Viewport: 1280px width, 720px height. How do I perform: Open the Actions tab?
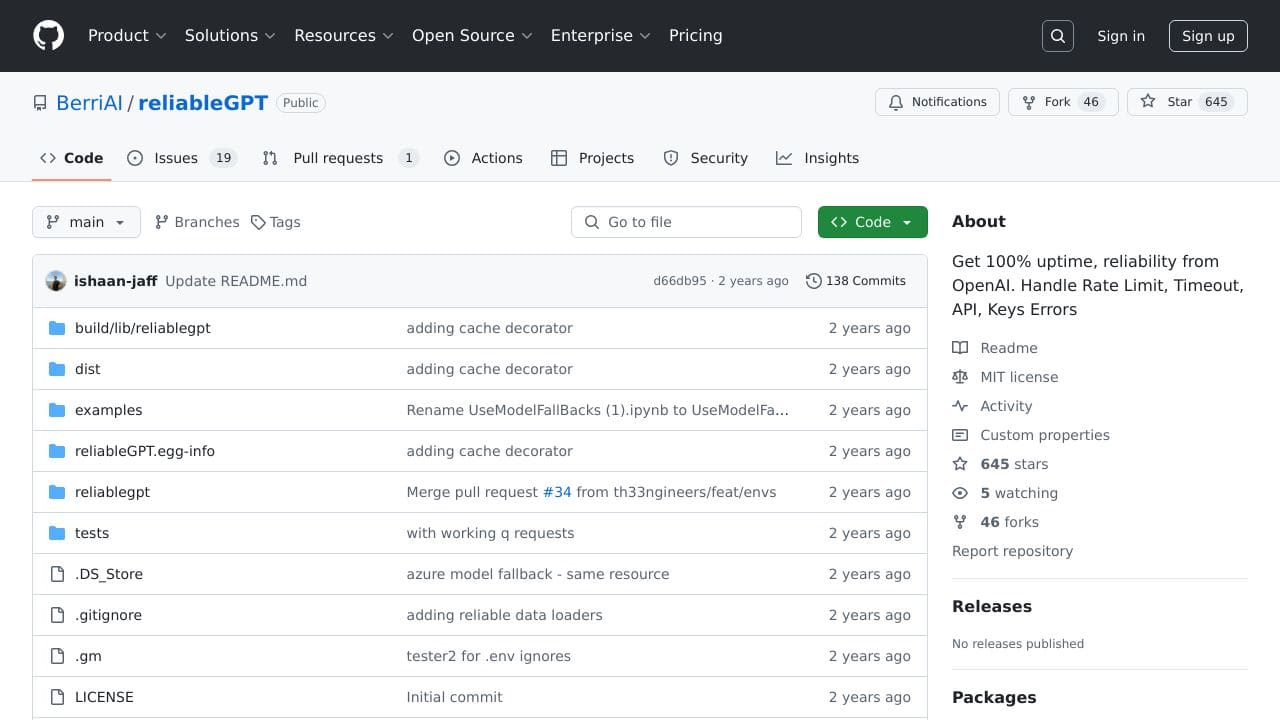tap(483, 158)
